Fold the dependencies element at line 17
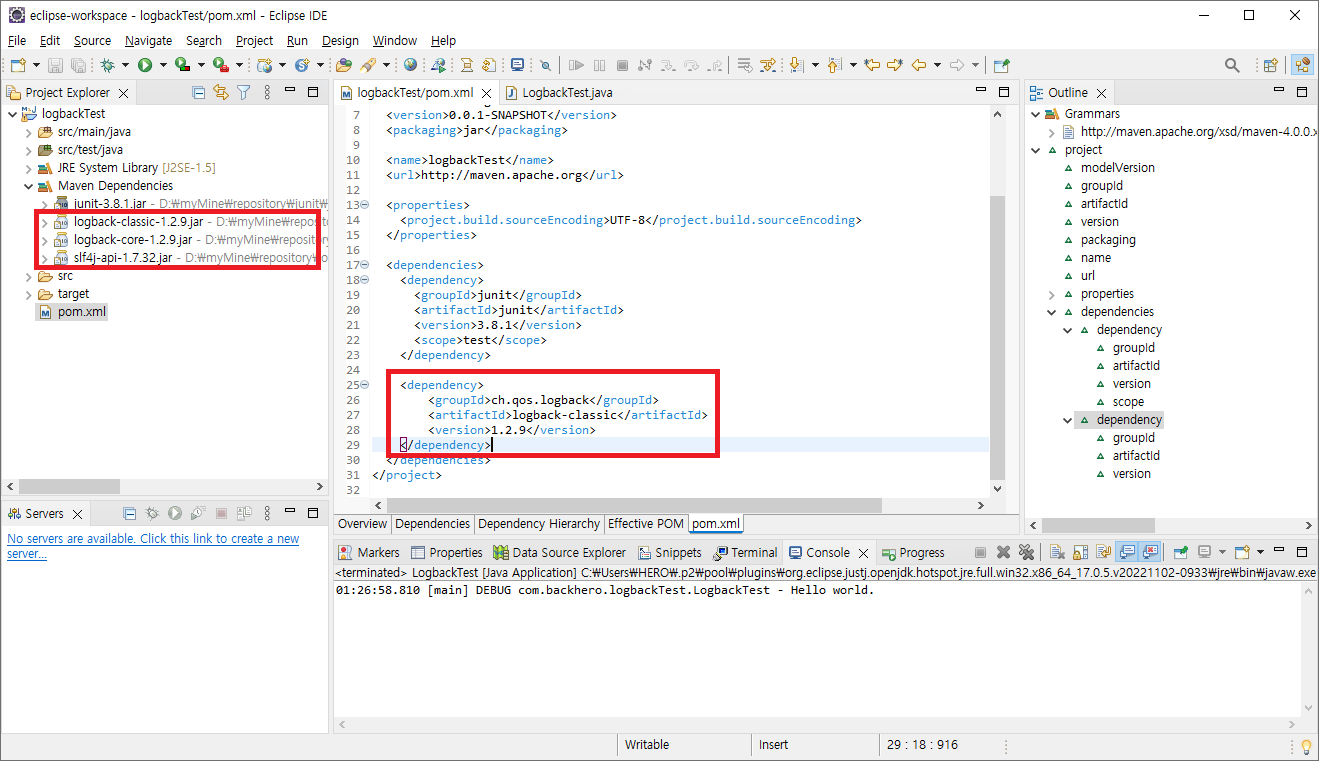The image size is (1319, 761). [x=365, y=265]
